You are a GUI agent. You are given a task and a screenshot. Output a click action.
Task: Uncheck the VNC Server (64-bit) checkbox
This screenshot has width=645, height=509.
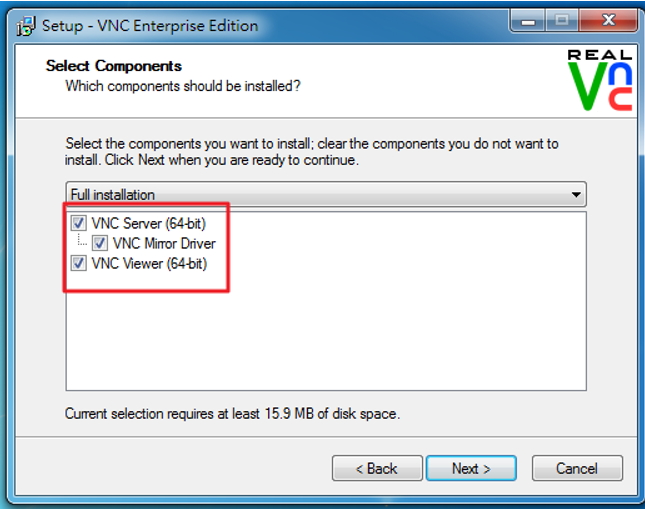pyautogui.click(x=79, y=224)
